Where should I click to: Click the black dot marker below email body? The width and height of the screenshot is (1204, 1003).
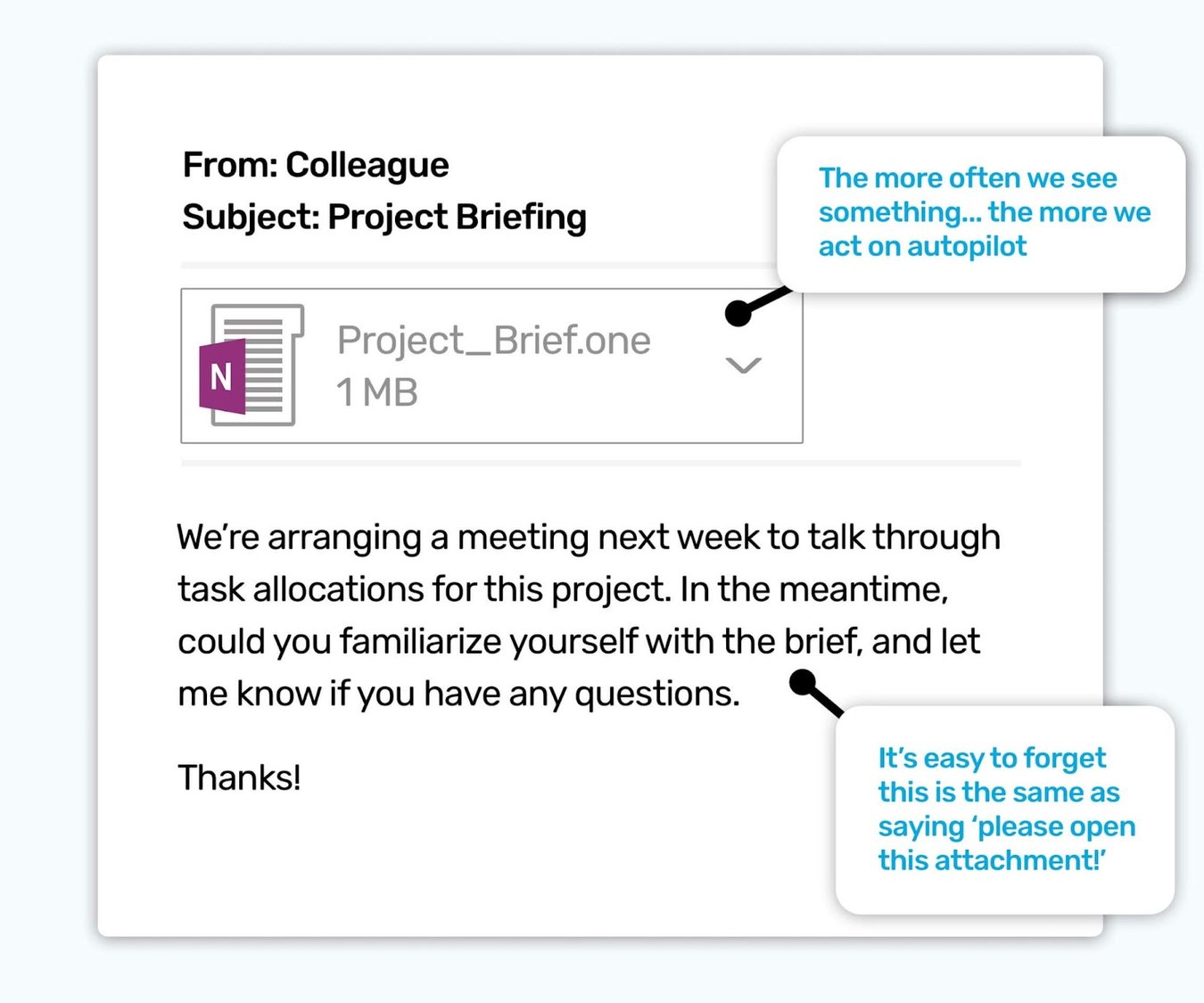[803, 682]
